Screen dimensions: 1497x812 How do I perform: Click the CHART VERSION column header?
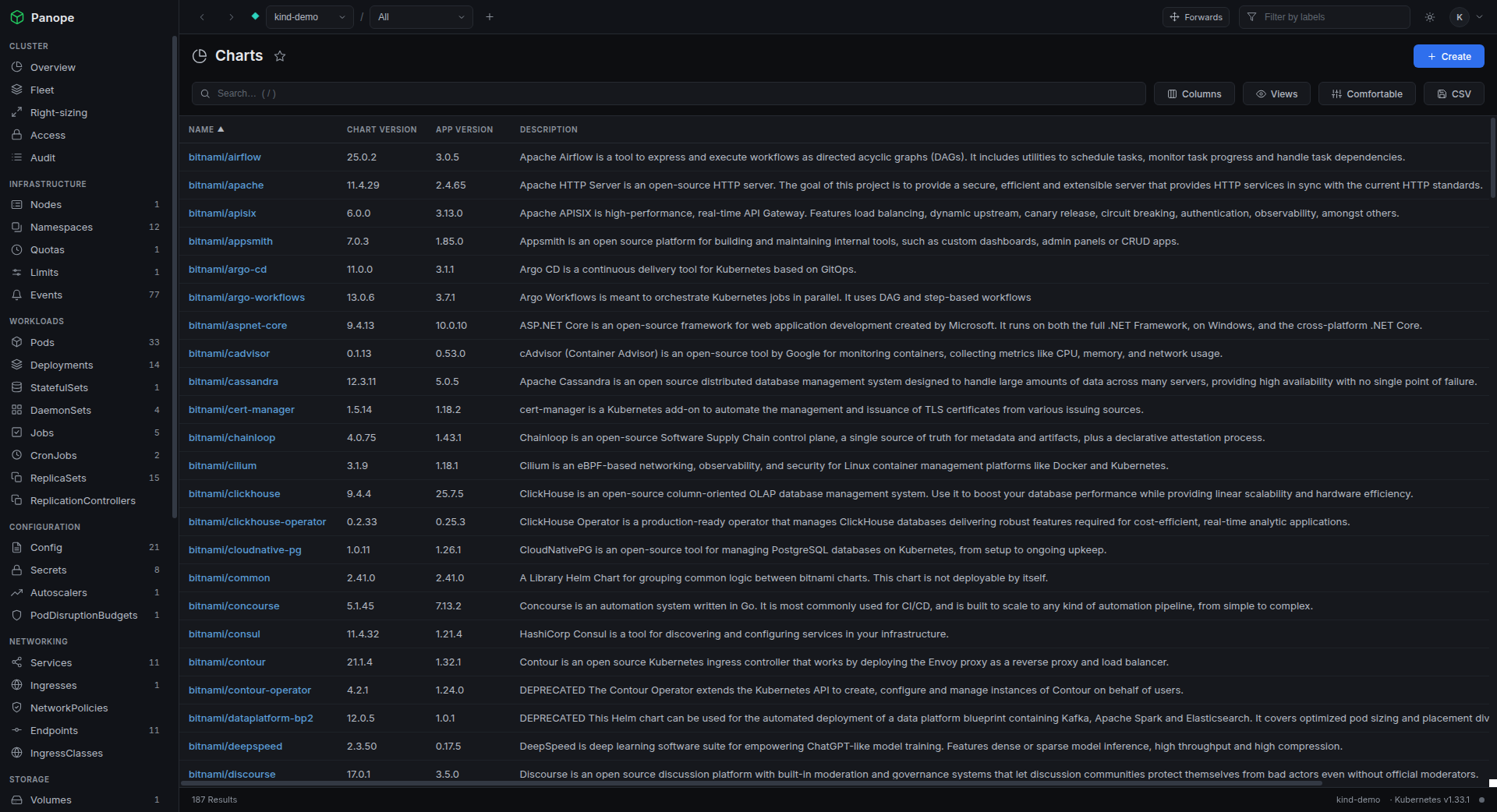[x=381, y=129]
